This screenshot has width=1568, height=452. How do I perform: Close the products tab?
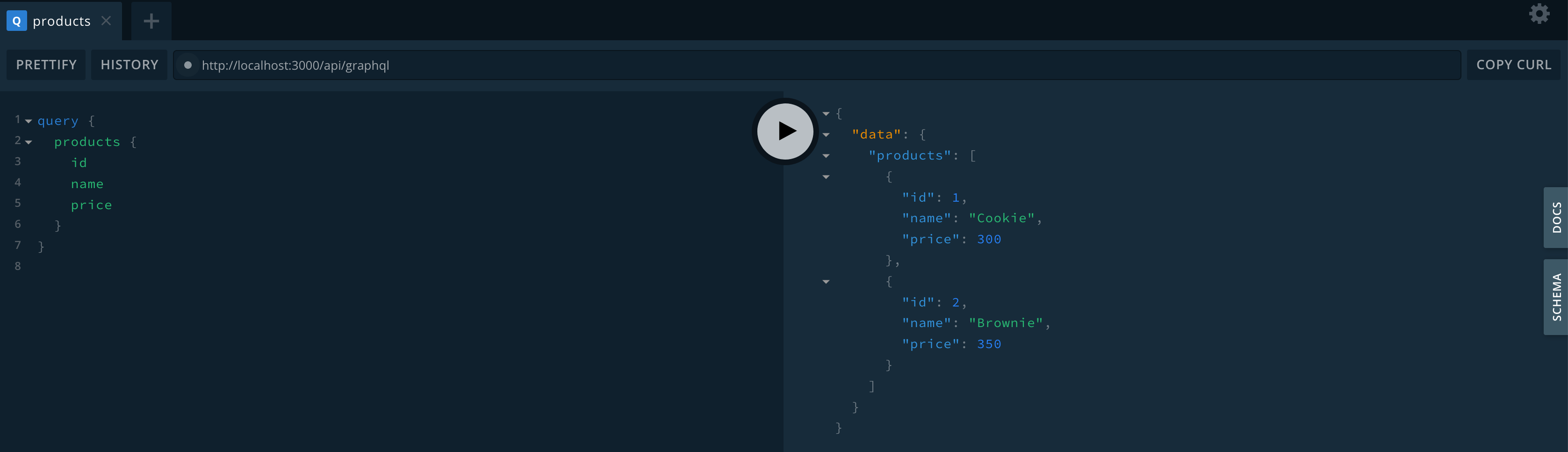(x=106, y=21)
